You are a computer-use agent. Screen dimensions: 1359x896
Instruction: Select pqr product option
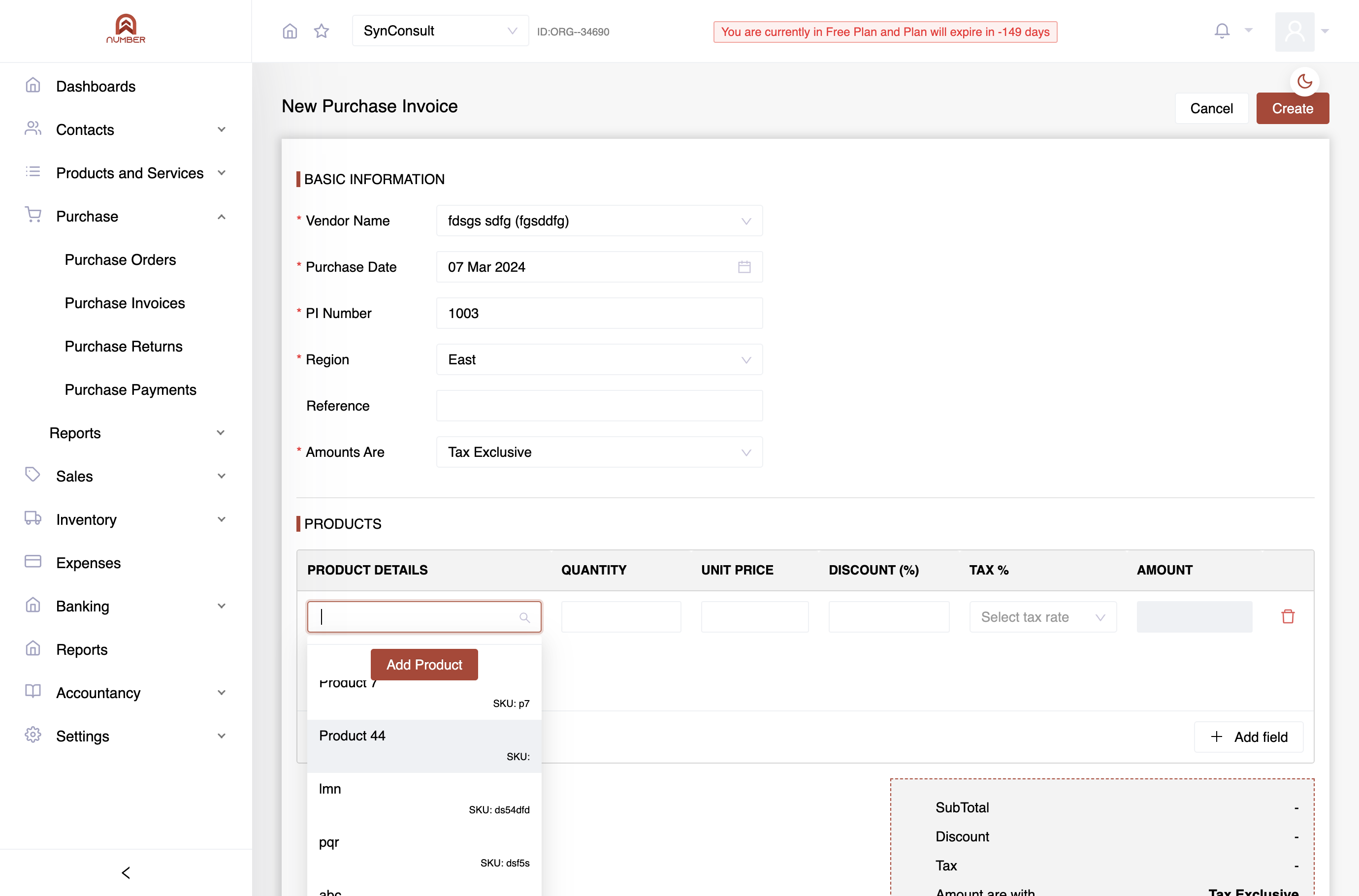click(424, 853)
